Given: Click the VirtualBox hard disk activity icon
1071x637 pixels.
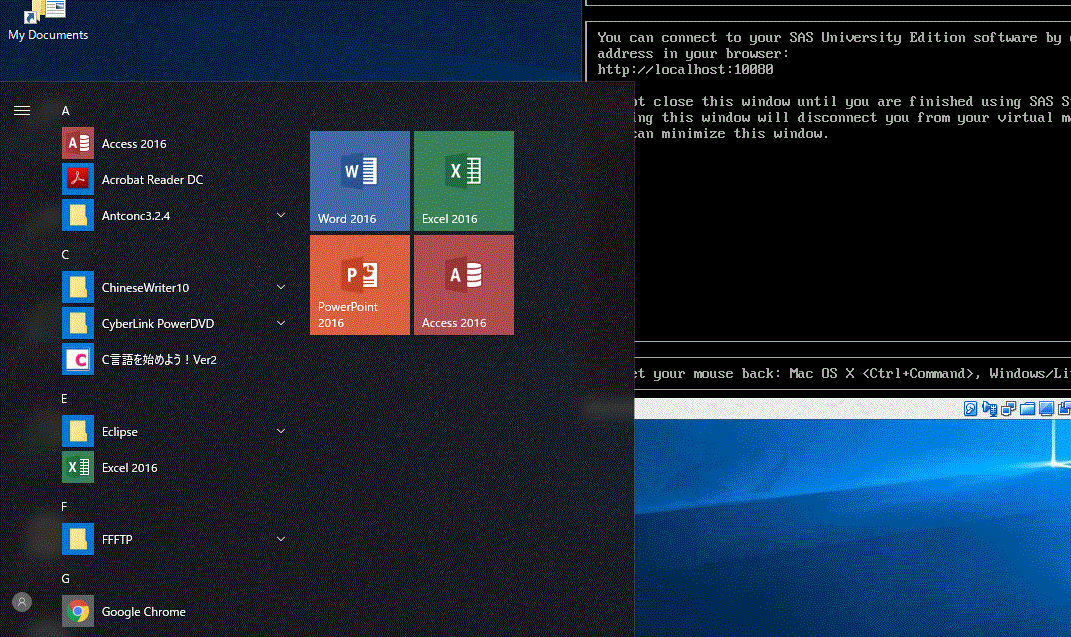Looking at the screenshot, I should click(x=971, y=408).
